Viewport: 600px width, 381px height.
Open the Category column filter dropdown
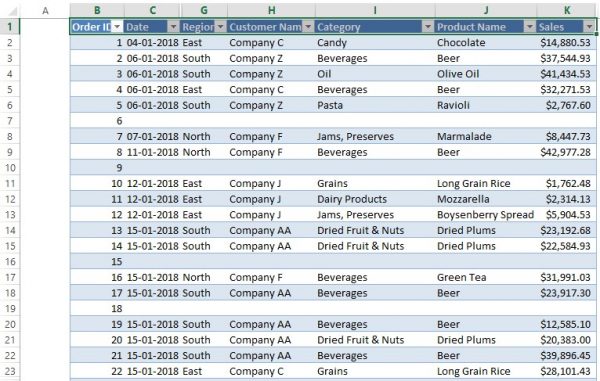pyautogui.click(x=428, y=27)
